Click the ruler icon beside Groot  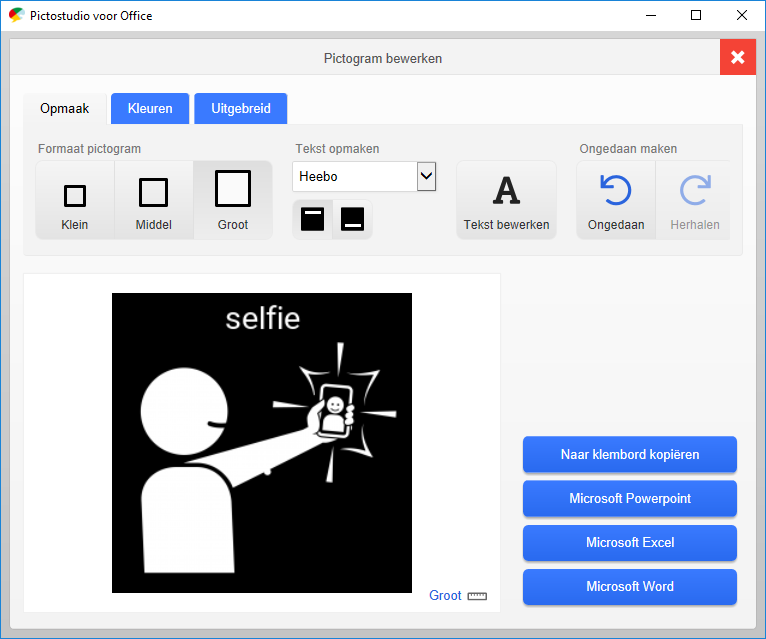(x=477, y=596)
